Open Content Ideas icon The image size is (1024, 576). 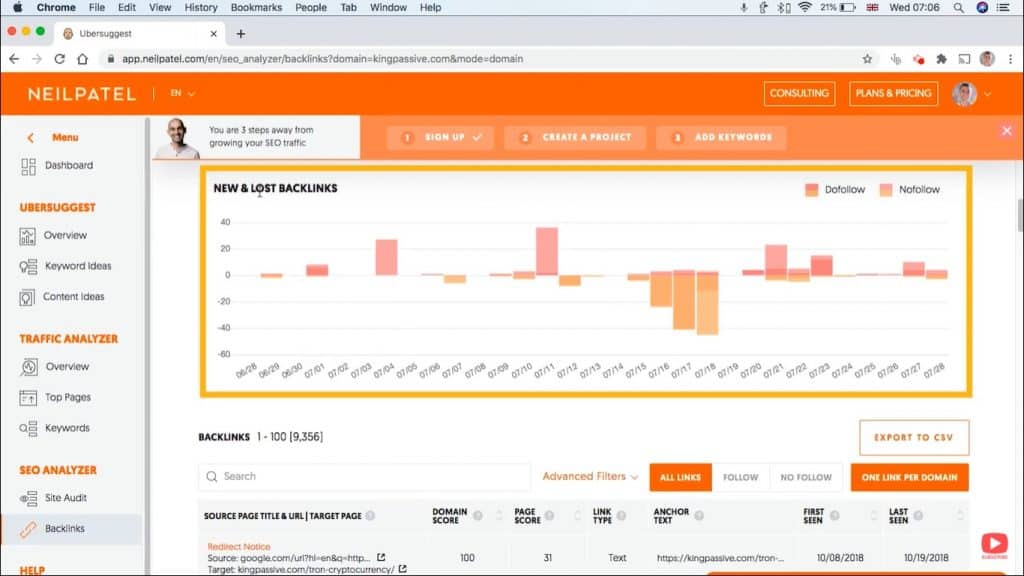[x=27, y=297]
